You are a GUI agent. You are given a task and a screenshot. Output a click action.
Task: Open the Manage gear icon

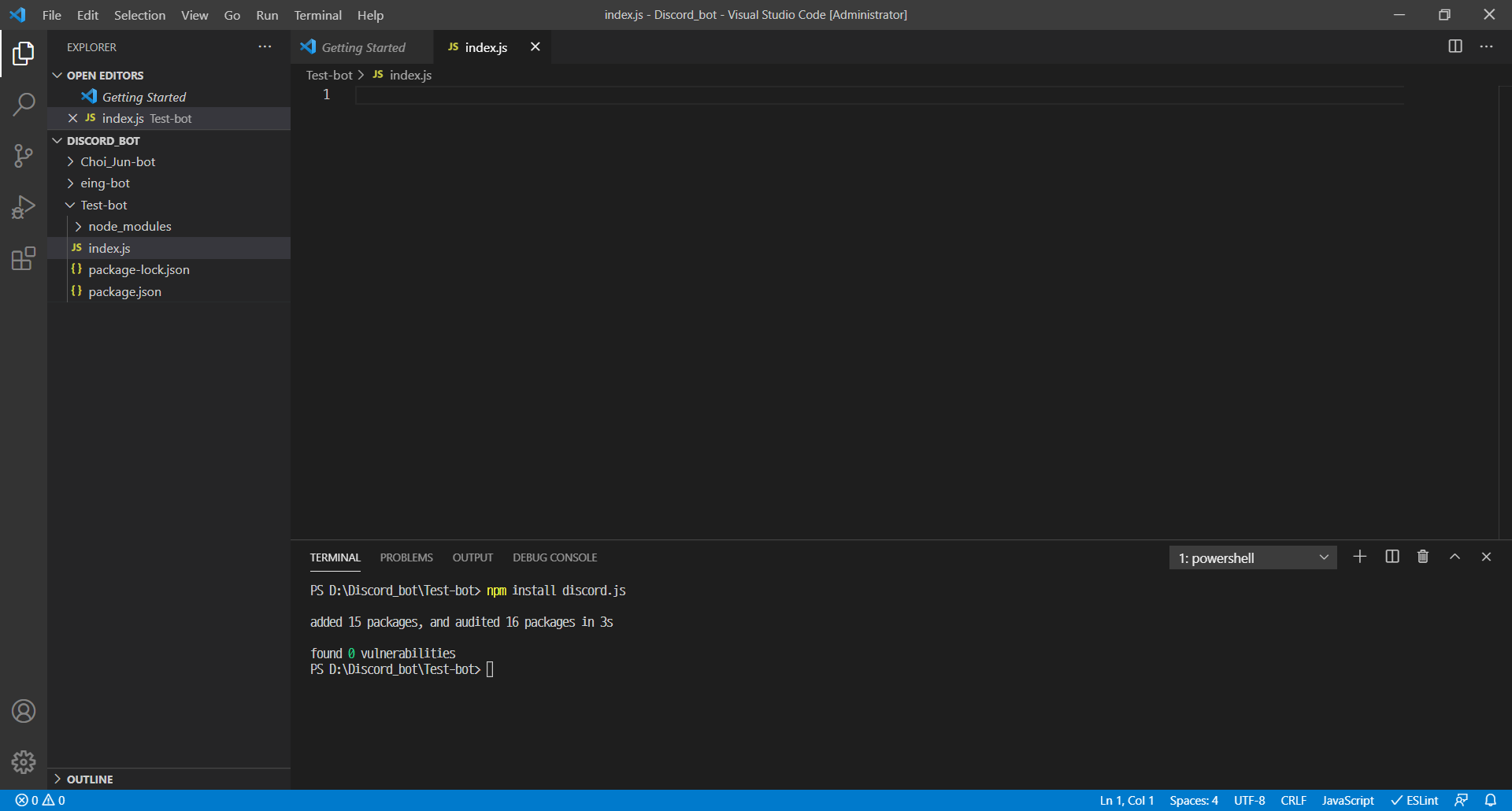pos(24,762)
